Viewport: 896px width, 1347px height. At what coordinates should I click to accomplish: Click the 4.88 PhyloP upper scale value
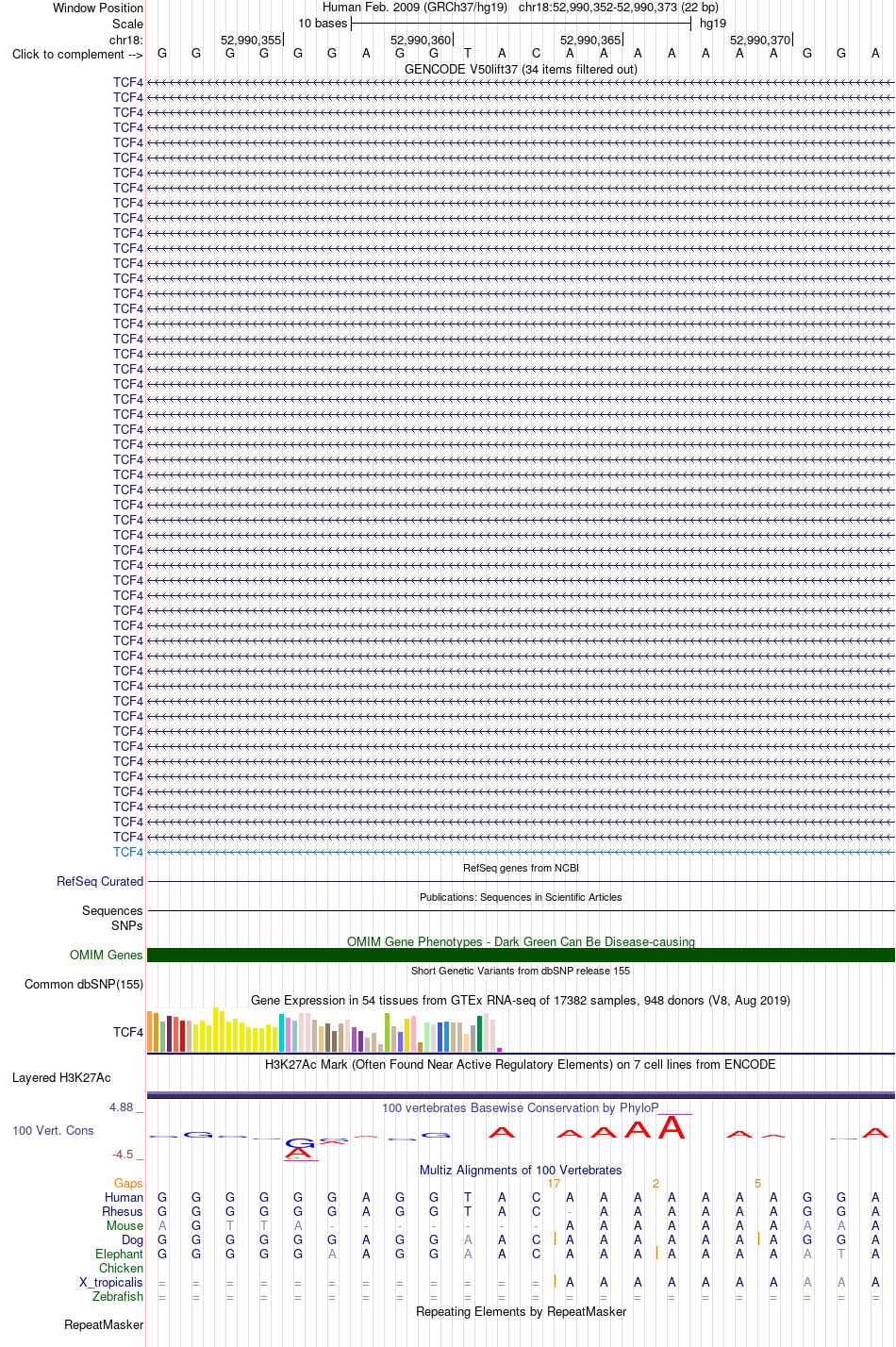pyautogui.click(x=122, y=1106)
